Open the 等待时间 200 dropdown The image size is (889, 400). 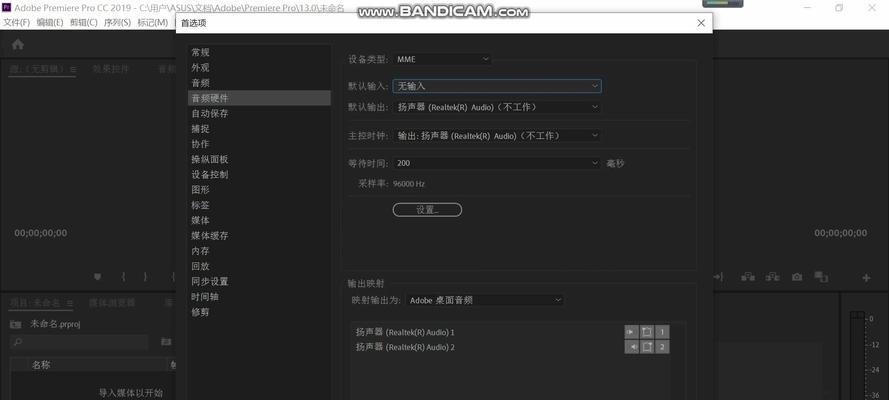tap(497, 163)
